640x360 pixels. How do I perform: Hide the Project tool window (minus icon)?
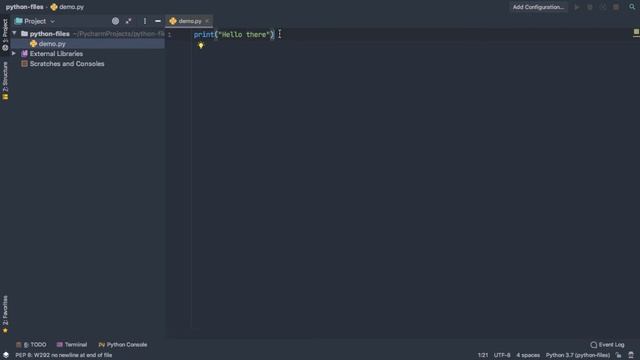pyautogui.click(x=158, y=21)
